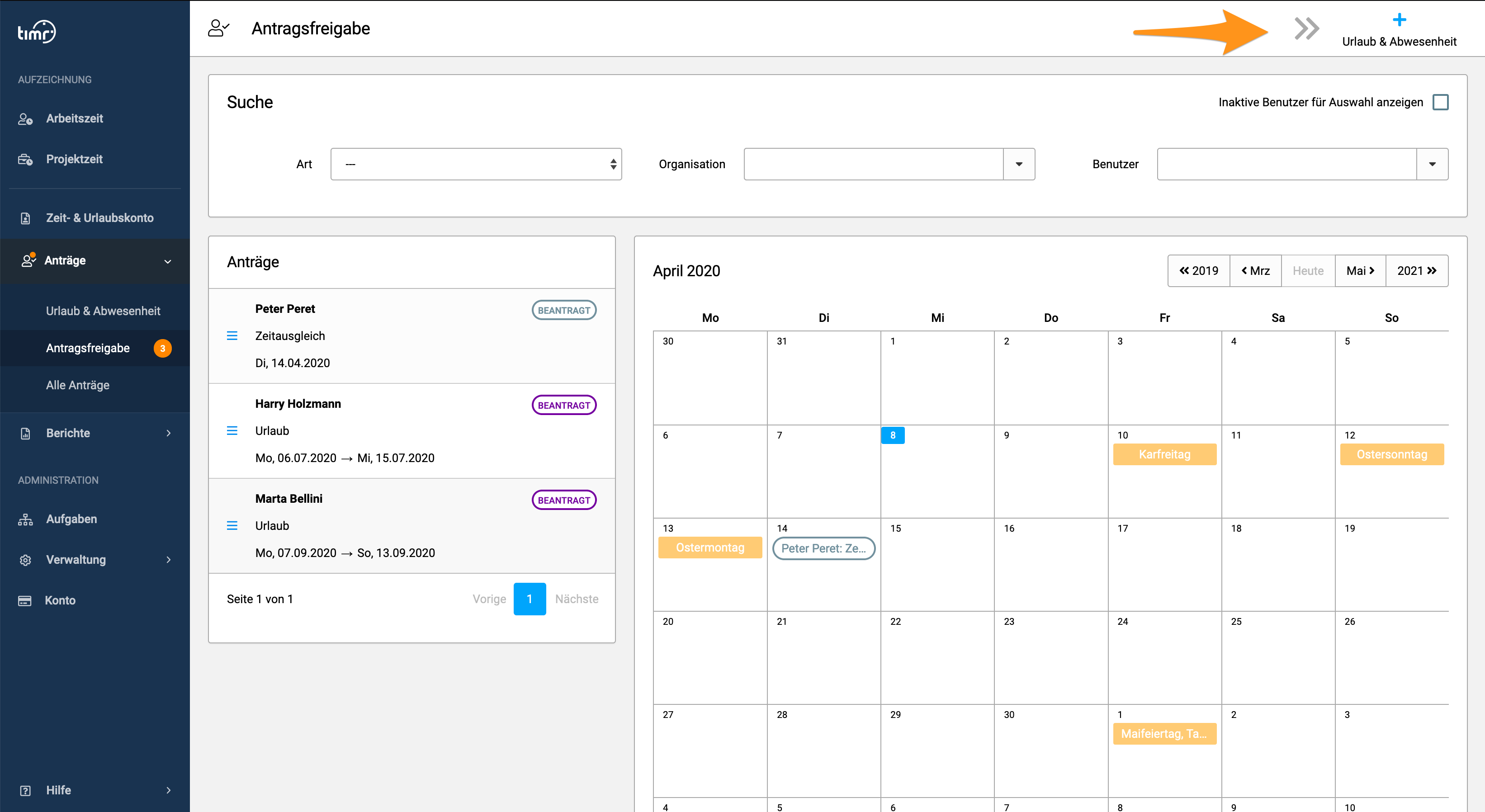Expand the Verwaltung submenu chevron
This screenshot has width=1485, height=812.
[x=168, y=560]
